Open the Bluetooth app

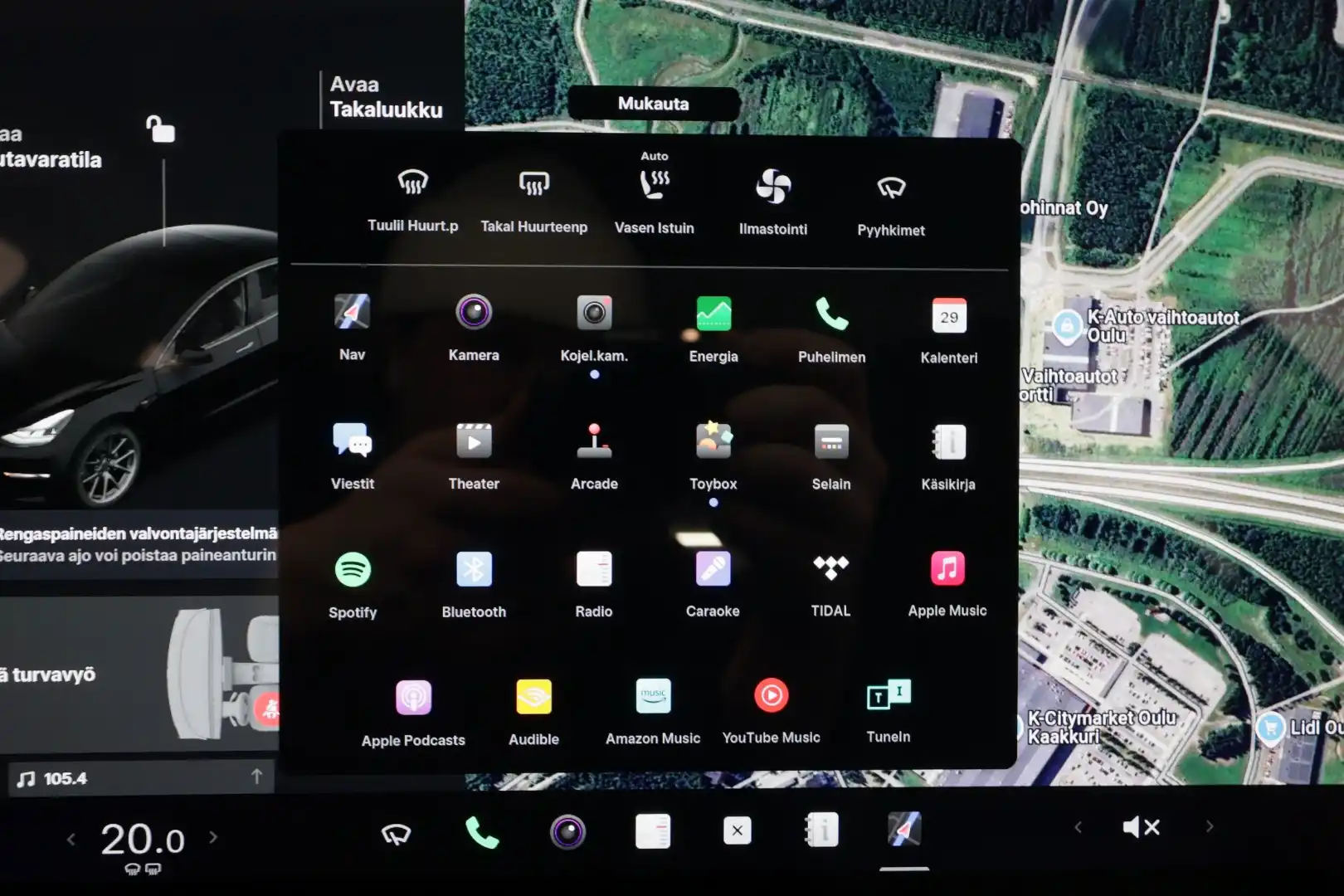(x=474, y=570)
